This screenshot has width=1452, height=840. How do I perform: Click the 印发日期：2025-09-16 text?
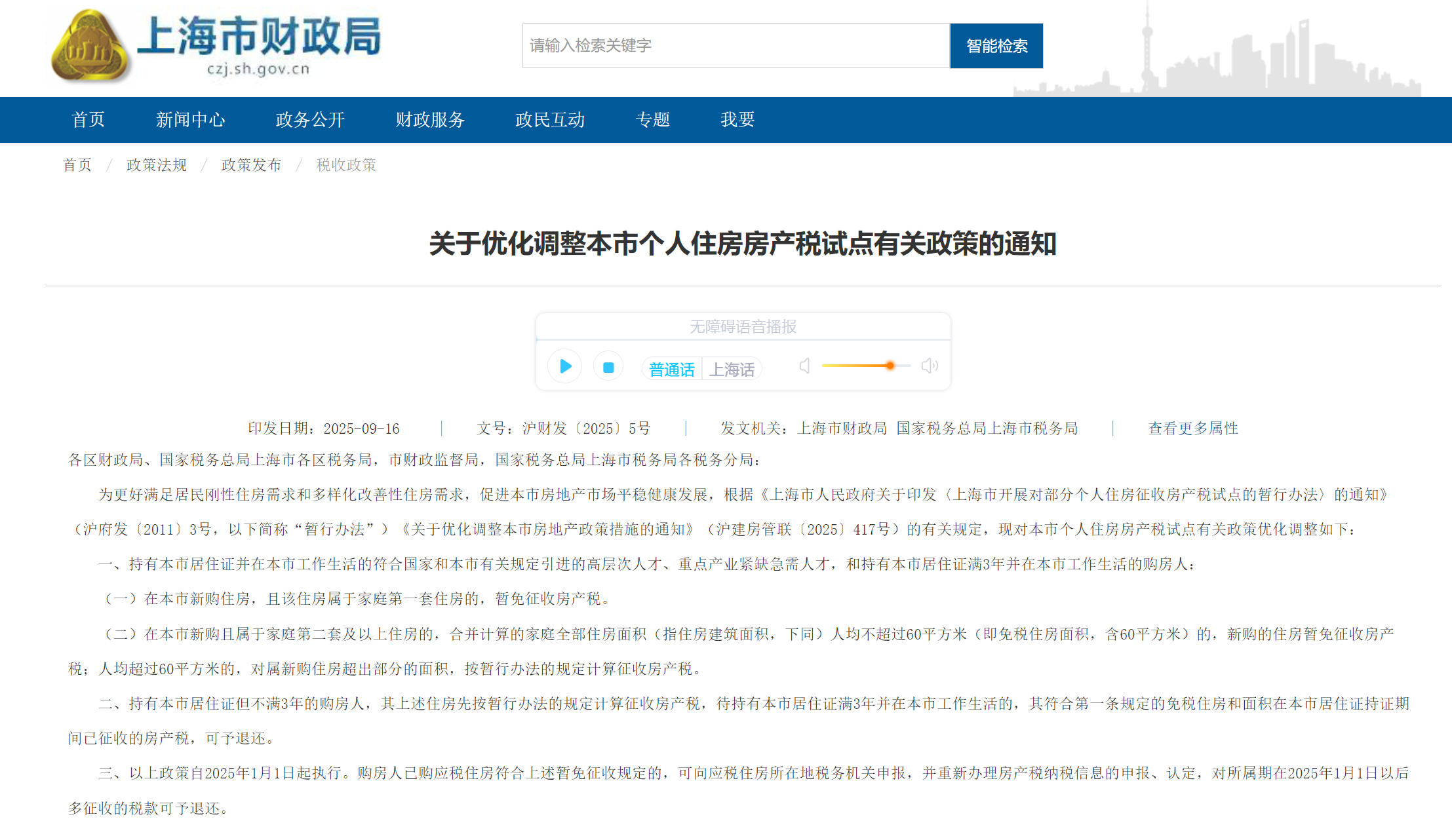[x=324, y=429]
